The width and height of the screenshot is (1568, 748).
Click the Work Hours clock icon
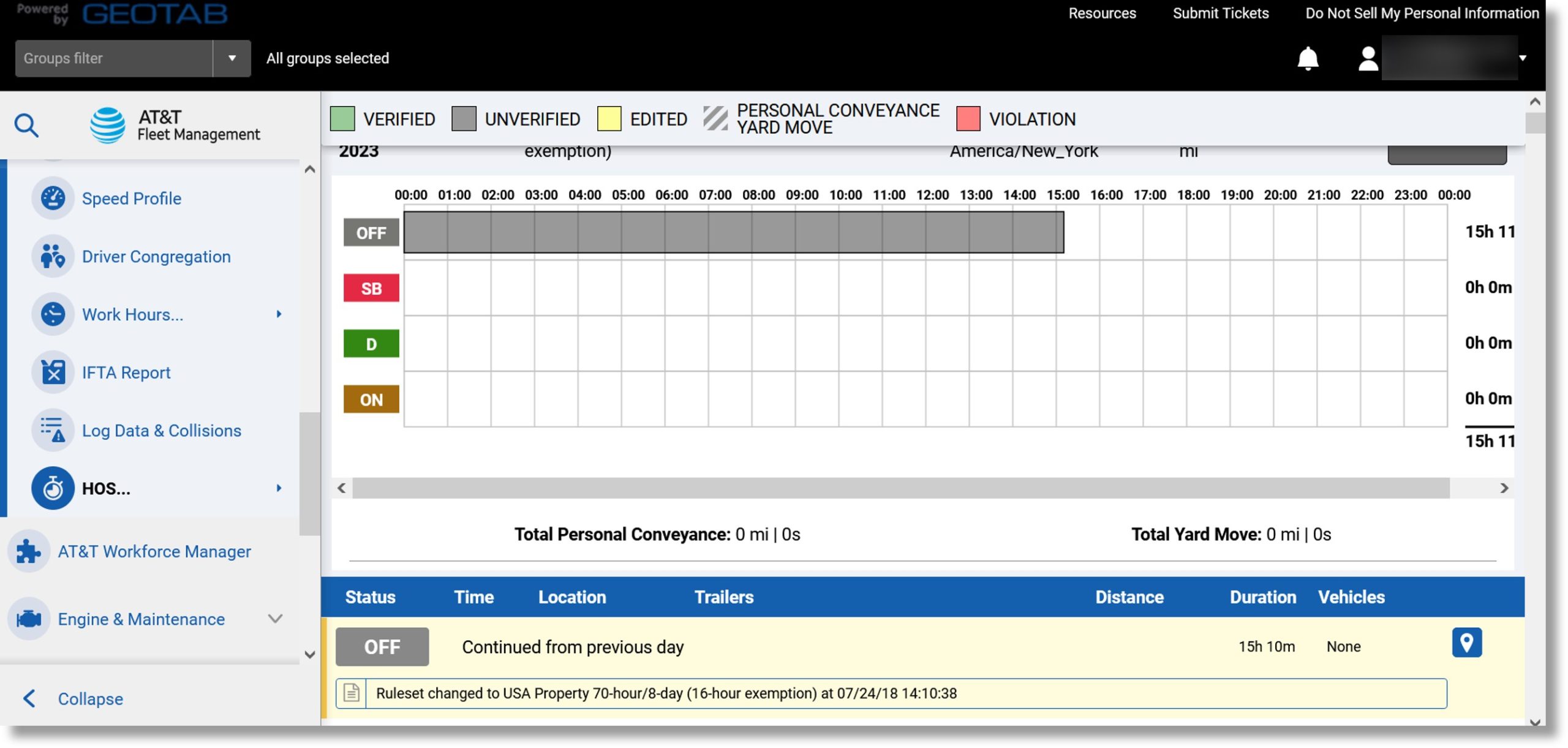click(53, 314)
